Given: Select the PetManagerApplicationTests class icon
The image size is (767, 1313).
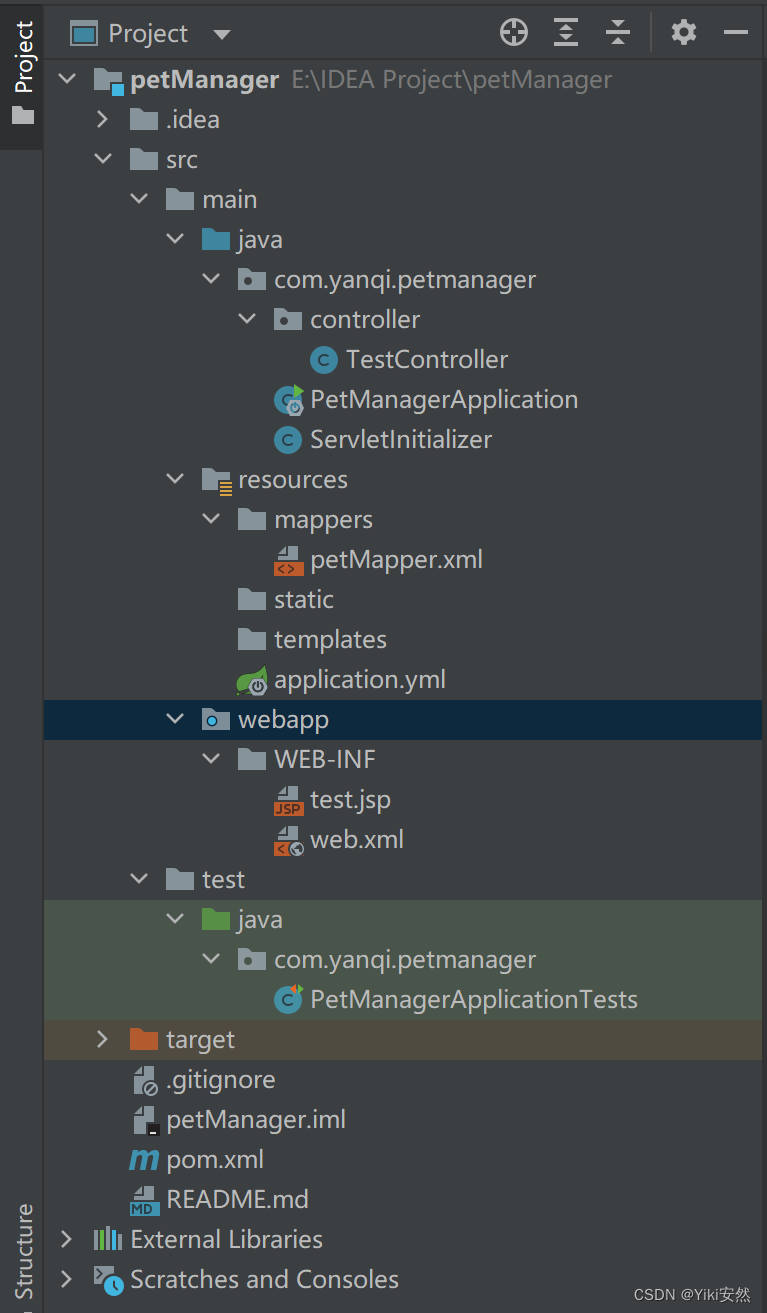Looking at the screenshot, I should tap(288, 999).
